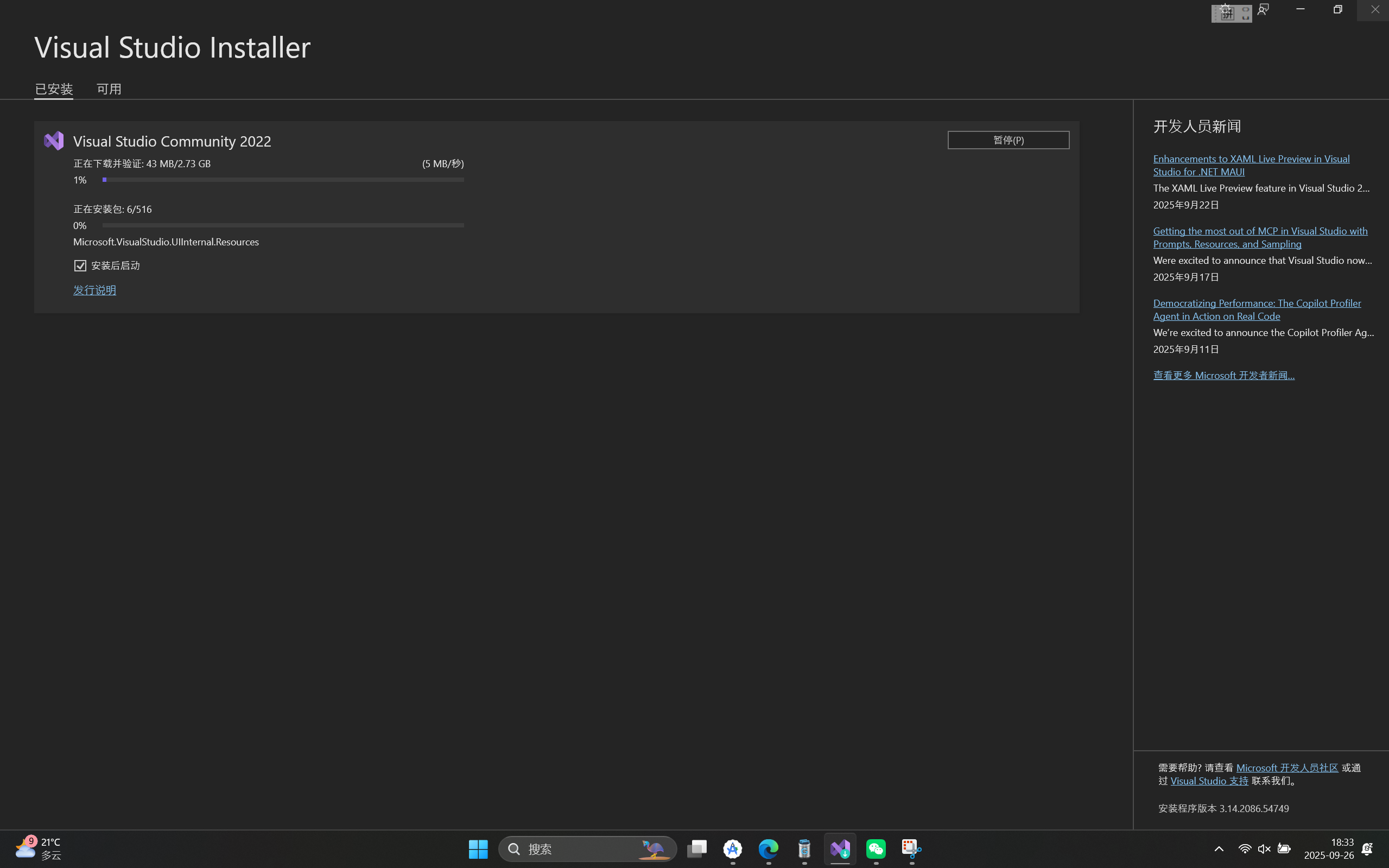
Task: Click the download progress bar
Action: (x=283, y=180)
